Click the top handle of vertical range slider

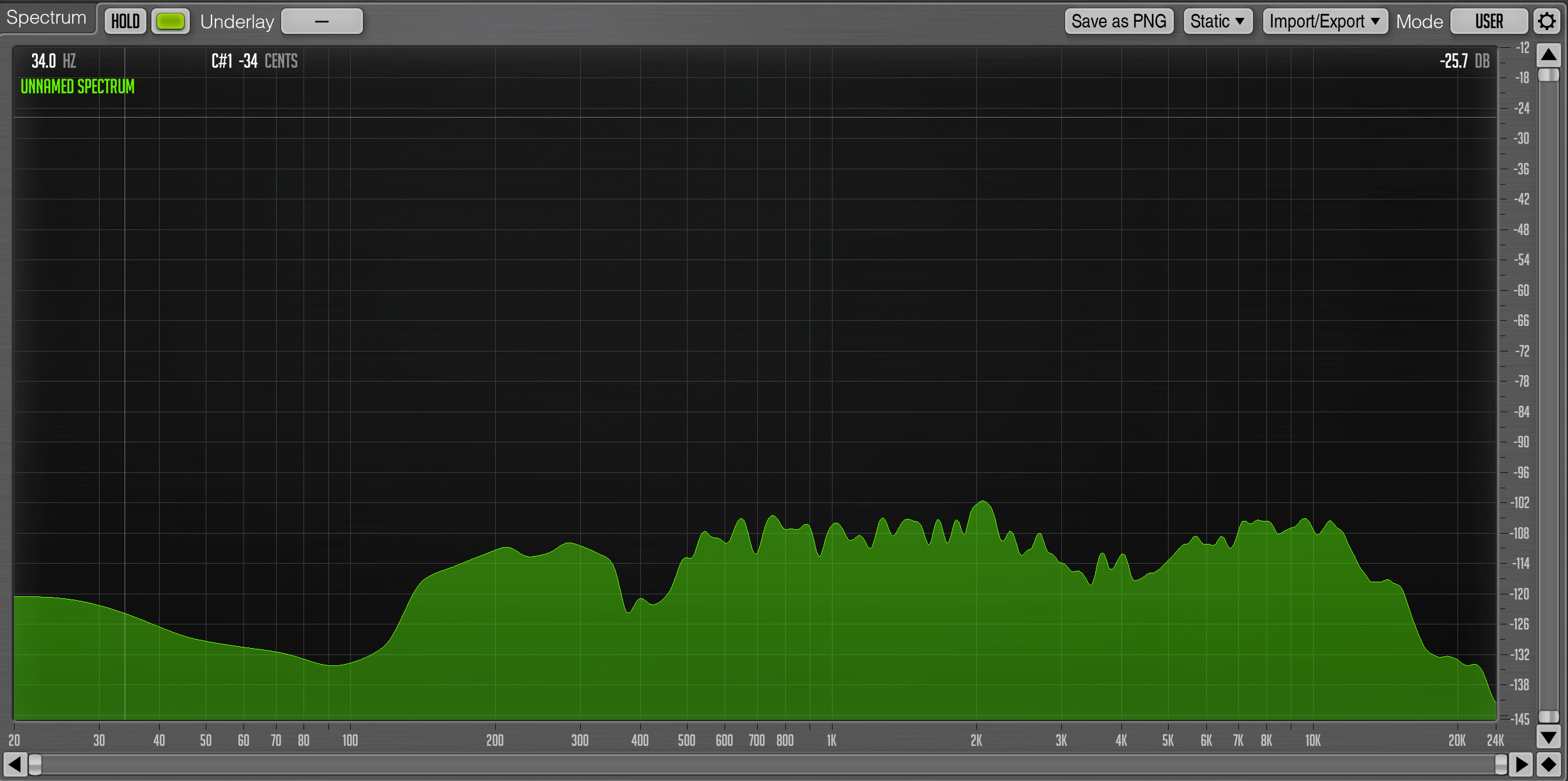[1549, 75]
